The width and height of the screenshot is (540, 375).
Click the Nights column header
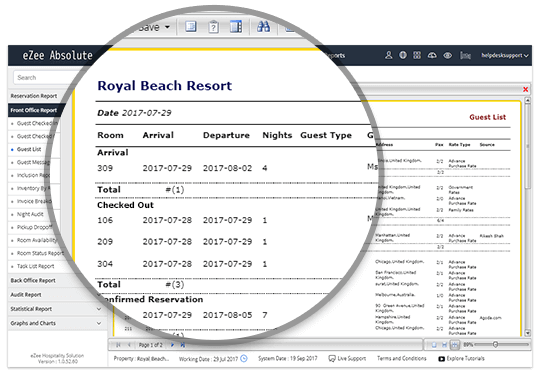coord(277,135)
